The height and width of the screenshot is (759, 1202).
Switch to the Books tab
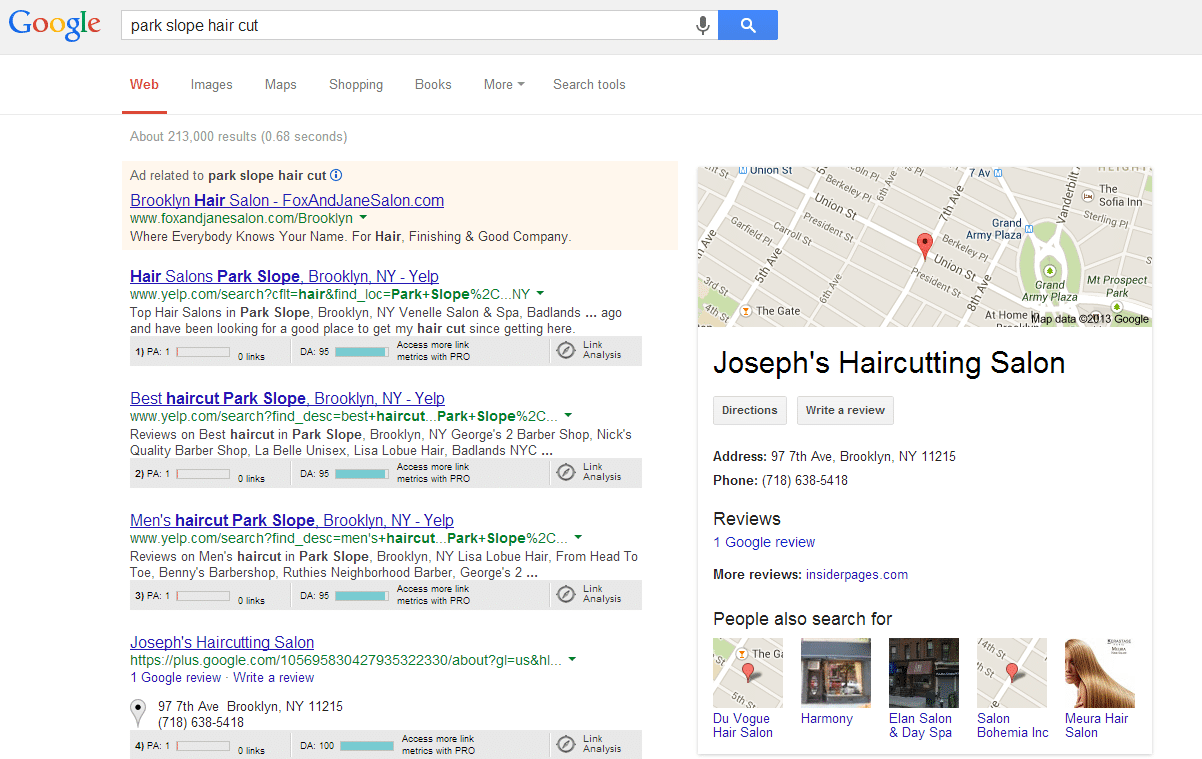[433, 85]
